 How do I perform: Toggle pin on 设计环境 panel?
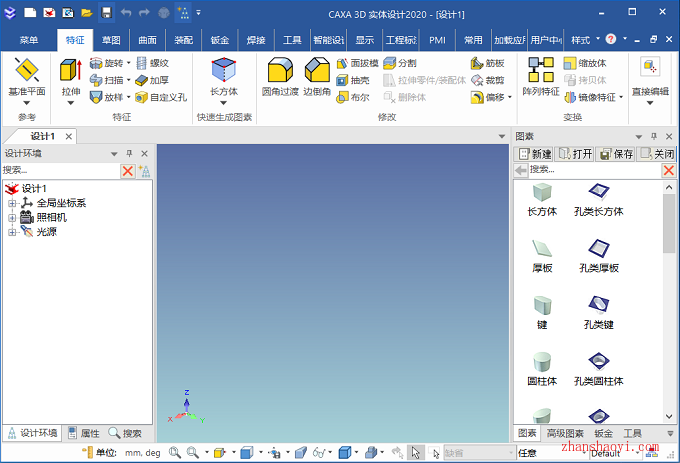pyautogui.click(x=129, y=153)
